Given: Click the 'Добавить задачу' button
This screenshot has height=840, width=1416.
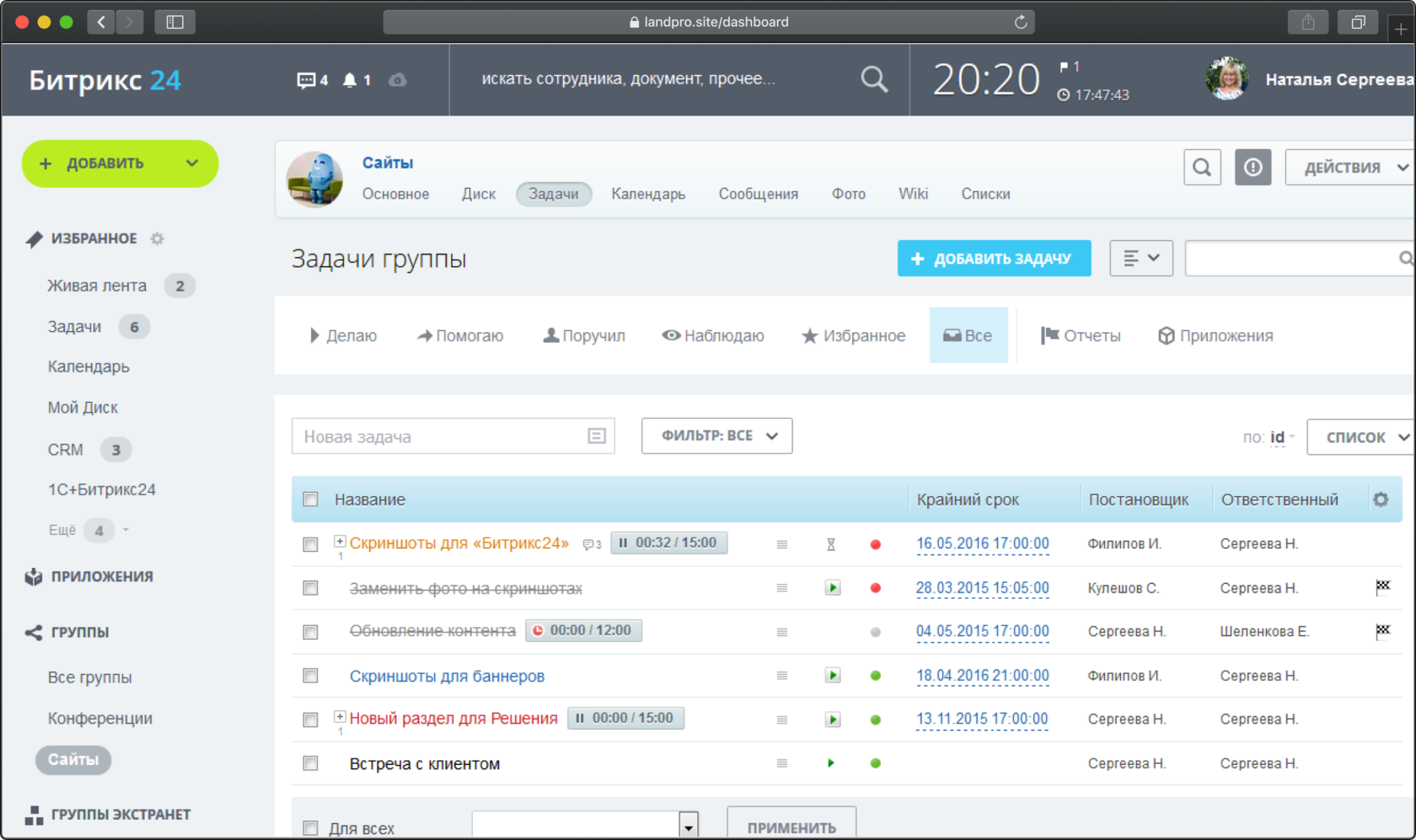Looking at the screenshot, I should 994,259.
